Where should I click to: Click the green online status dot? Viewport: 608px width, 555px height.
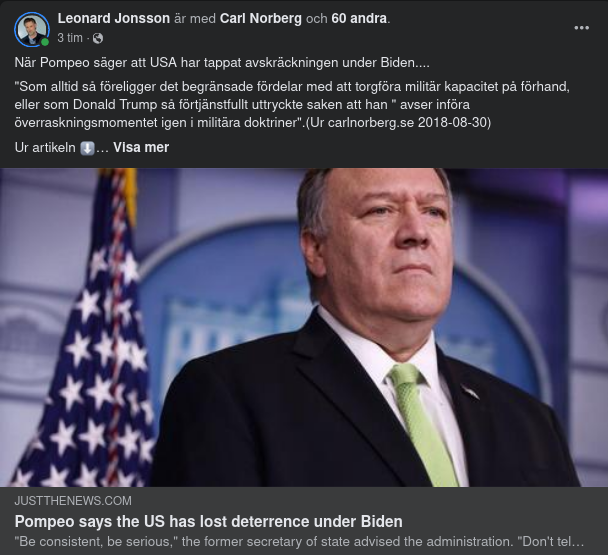point(45,42)
